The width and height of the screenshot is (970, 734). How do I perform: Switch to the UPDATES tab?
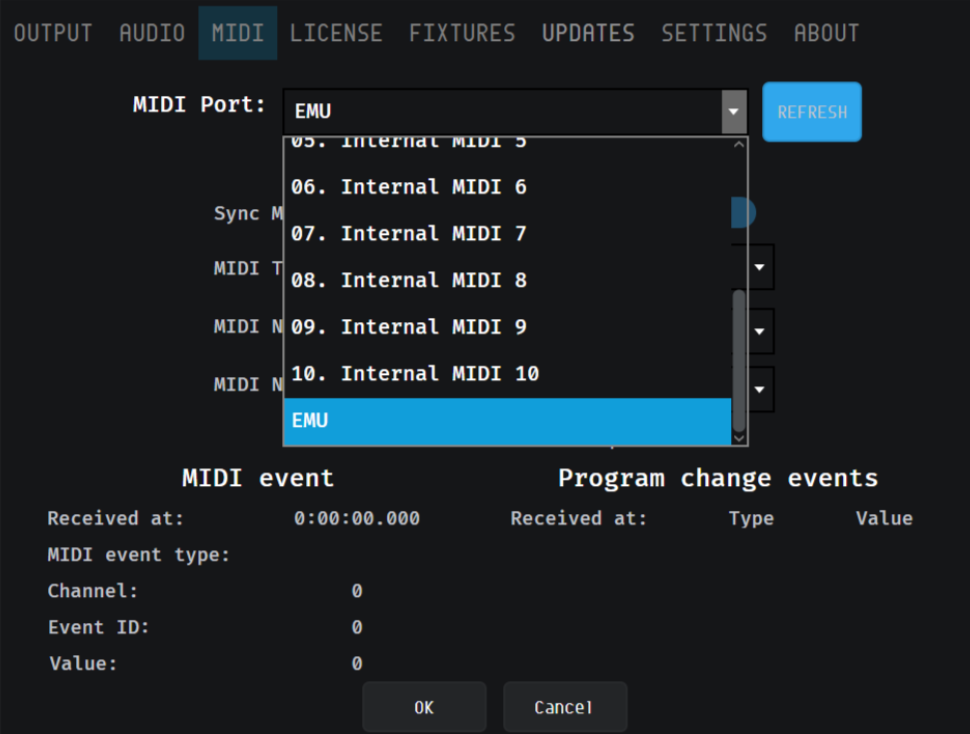tap(588, 33)
